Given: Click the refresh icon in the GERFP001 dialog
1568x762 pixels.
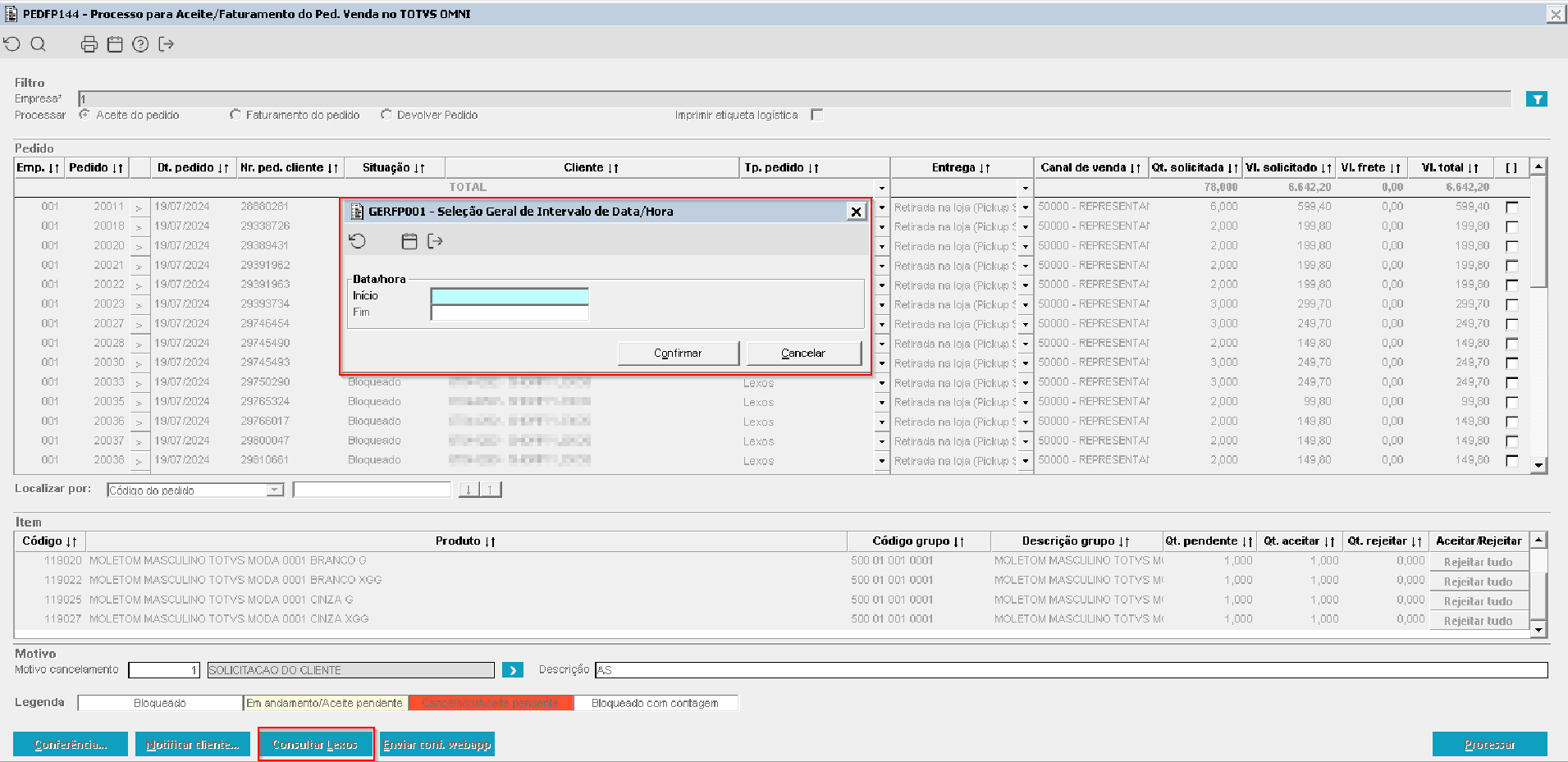Looking at the screenshot, I should [x=357, y=241].
